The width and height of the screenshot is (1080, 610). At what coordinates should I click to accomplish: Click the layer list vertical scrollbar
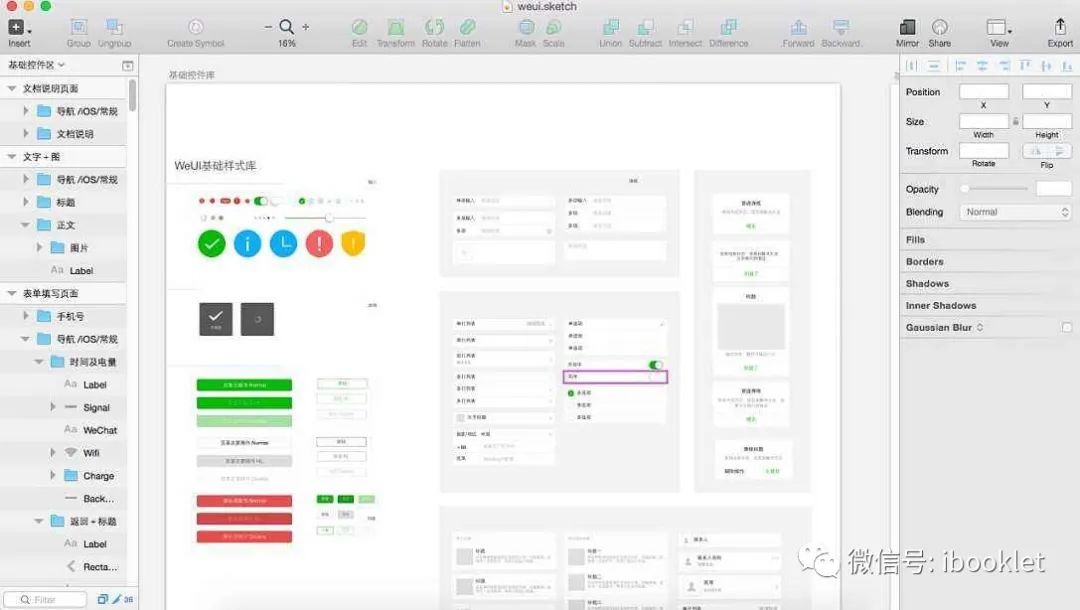coord(132,95)
